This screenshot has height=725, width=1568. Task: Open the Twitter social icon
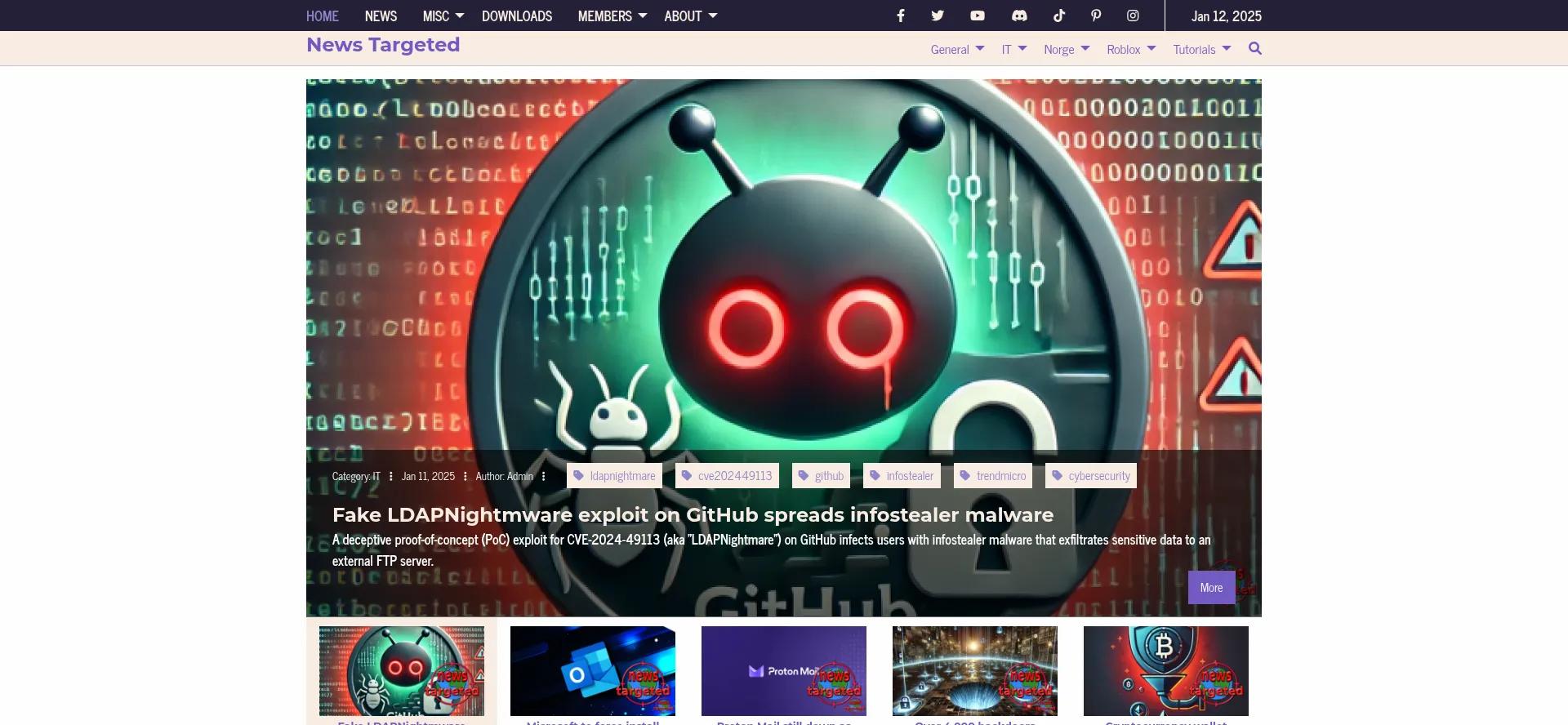tap(938, 16)
